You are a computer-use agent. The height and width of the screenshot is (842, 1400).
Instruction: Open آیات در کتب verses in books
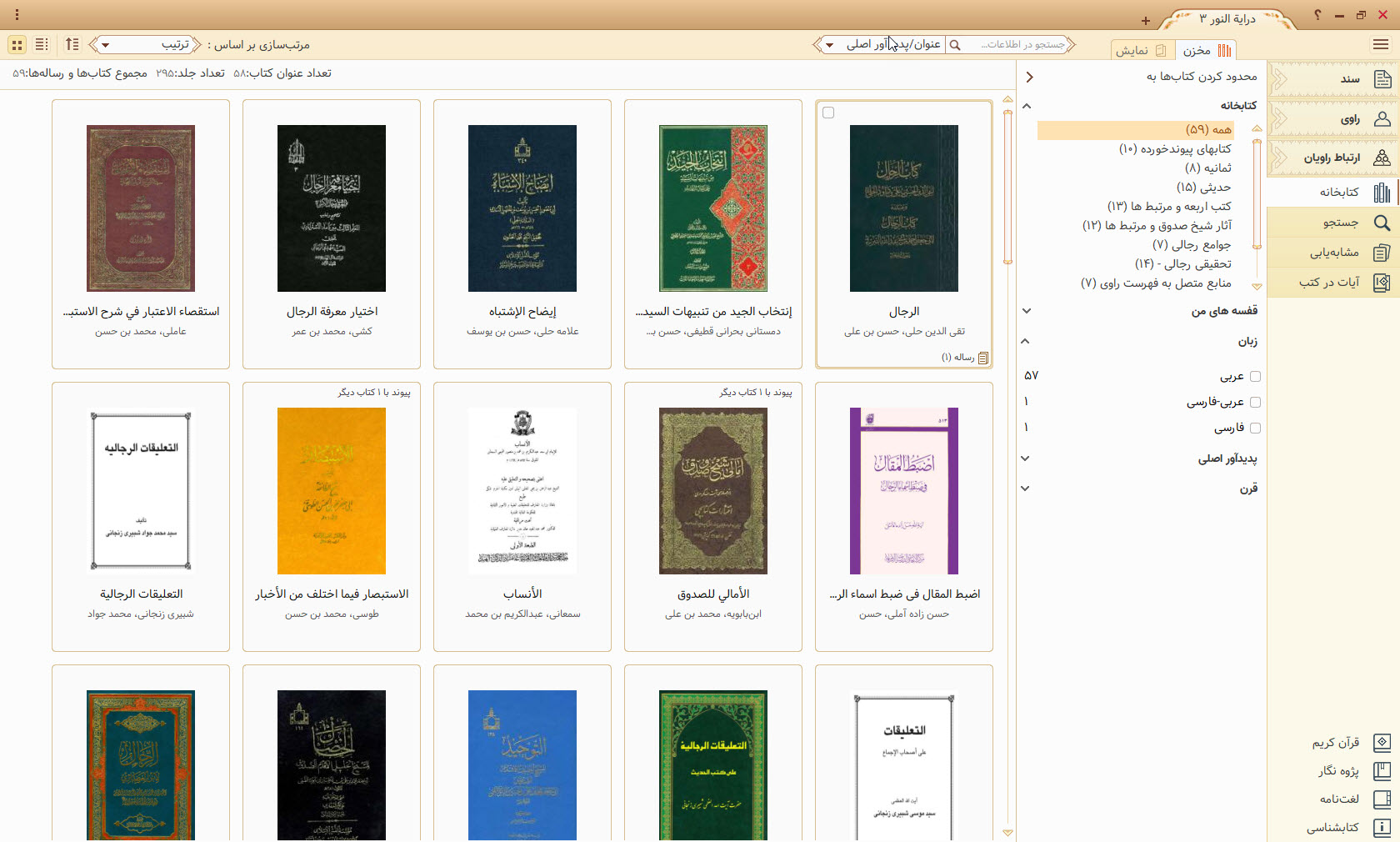[1333, 283]
